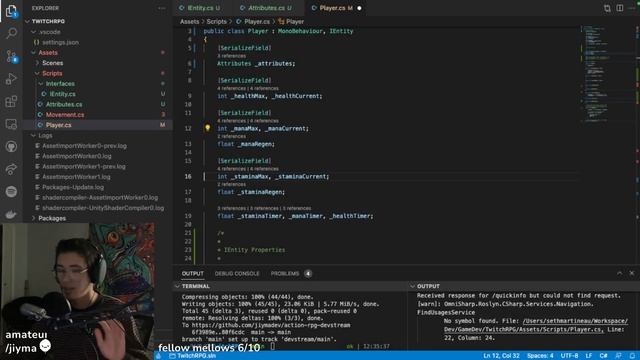This screenshot has width=640, height=360.
Task: Open settings.json in the explorer
Action: point(60,42)
